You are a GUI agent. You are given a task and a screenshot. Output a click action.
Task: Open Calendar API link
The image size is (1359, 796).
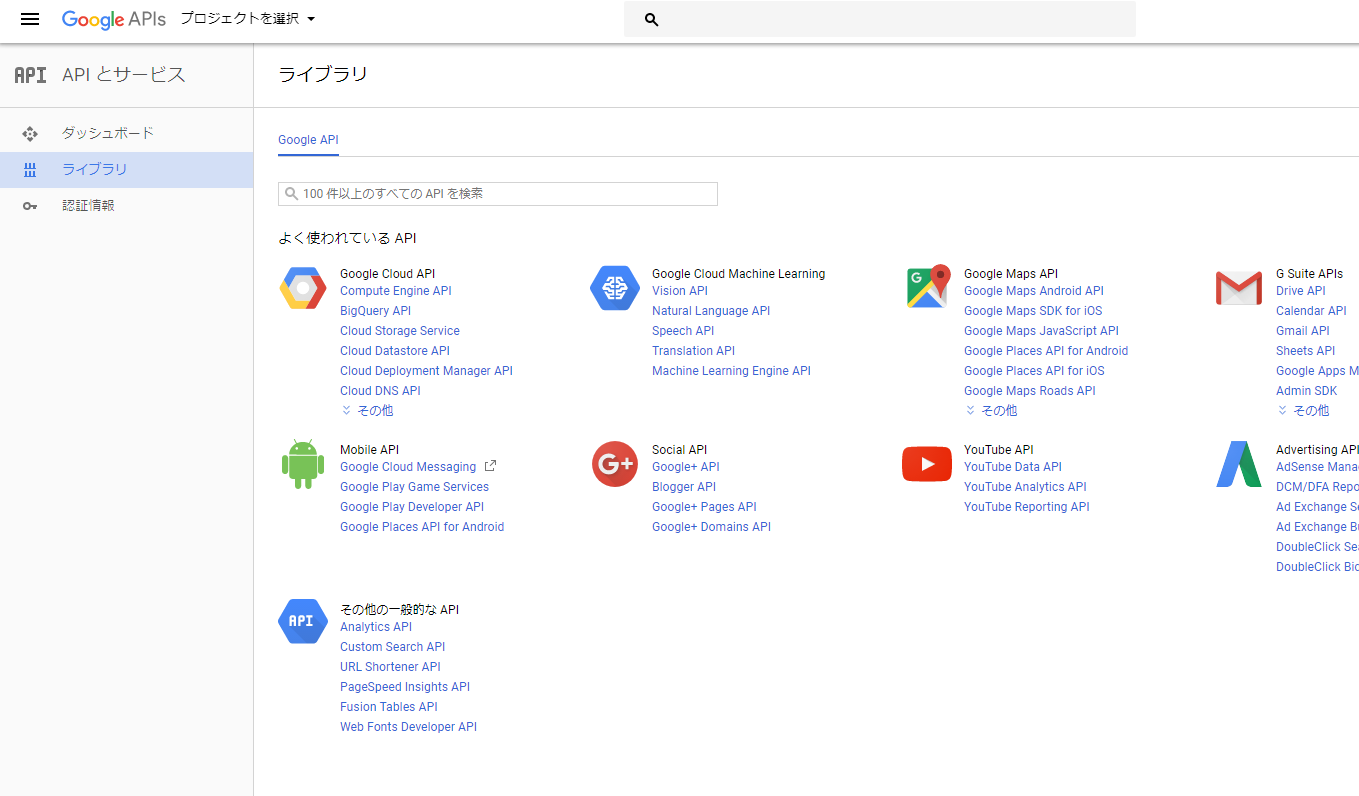[x=1311, y=311]
